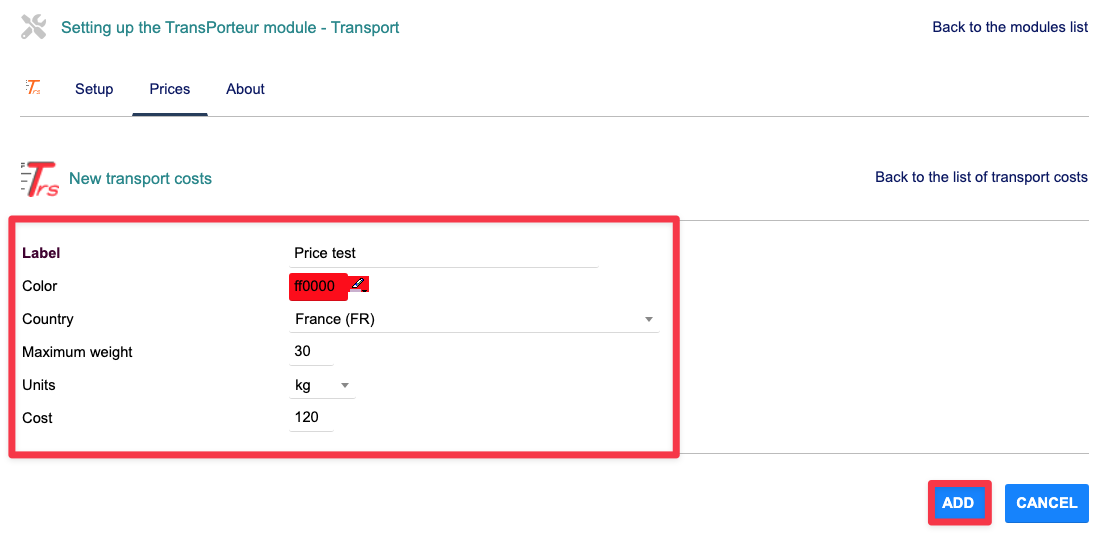Return to the list of transport costs

pos(981,177)
